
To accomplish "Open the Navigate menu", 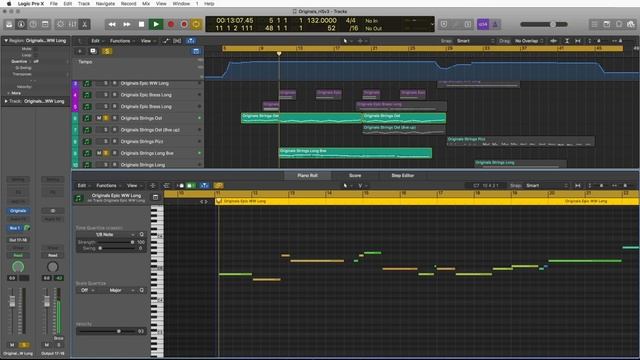I will 105,4.
